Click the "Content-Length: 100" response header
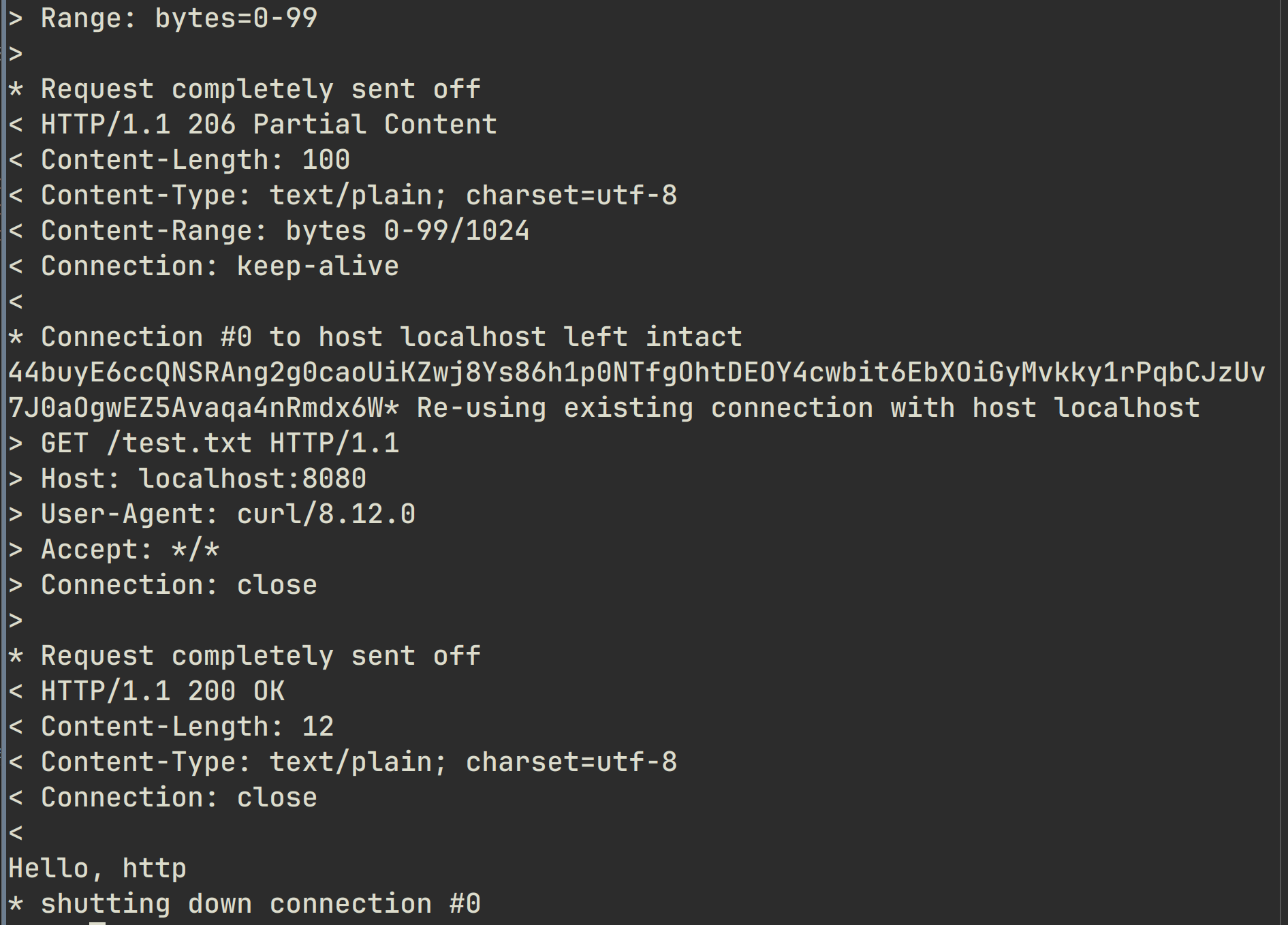 pos(195,160)
